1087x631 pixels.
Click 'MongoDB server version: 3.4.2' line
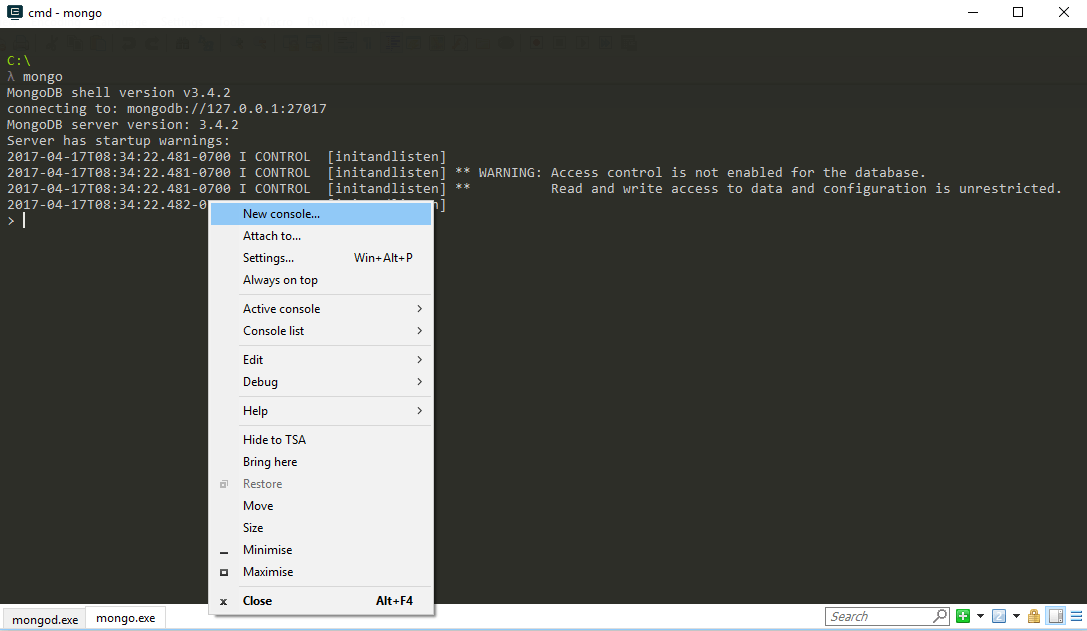[x=123, y=125]
